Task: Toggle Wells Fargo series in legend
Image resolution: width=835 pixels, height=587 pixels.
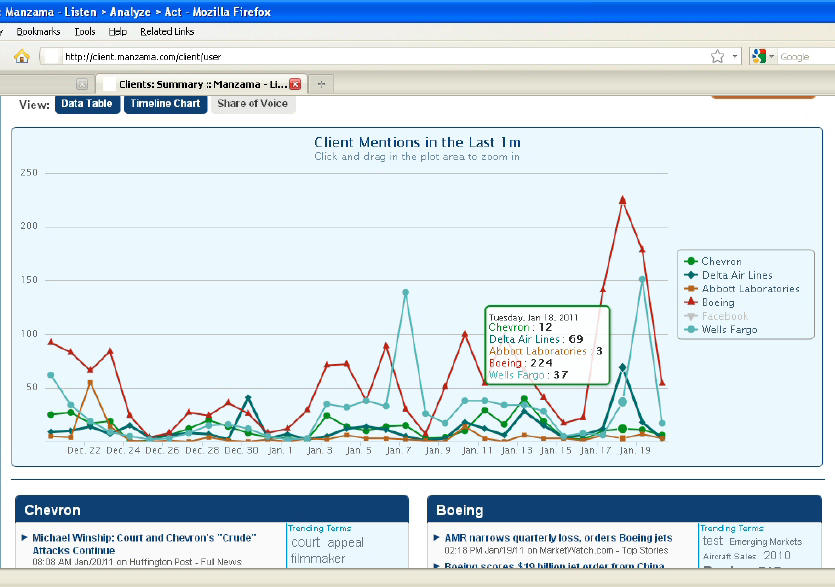Action: 721,330
